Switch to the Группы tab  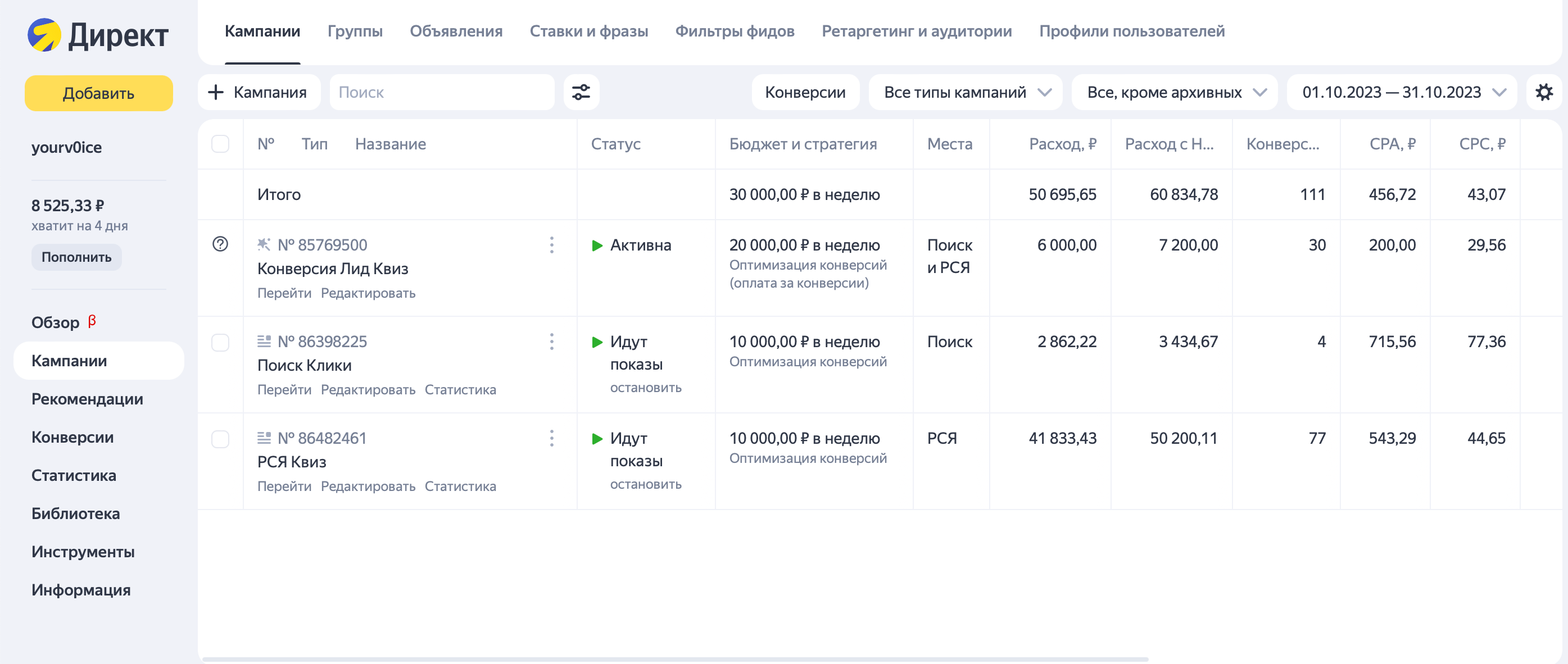355,31
